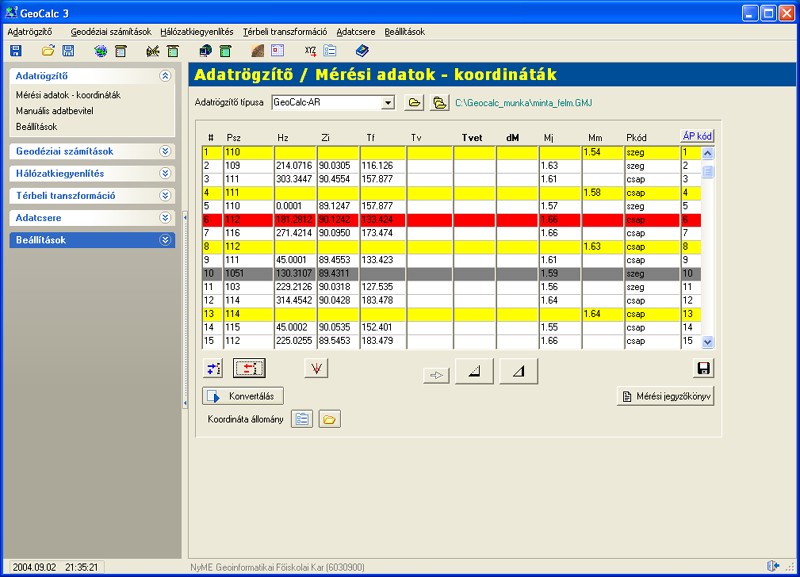Click the coordinate list toolbar icon

330,51
